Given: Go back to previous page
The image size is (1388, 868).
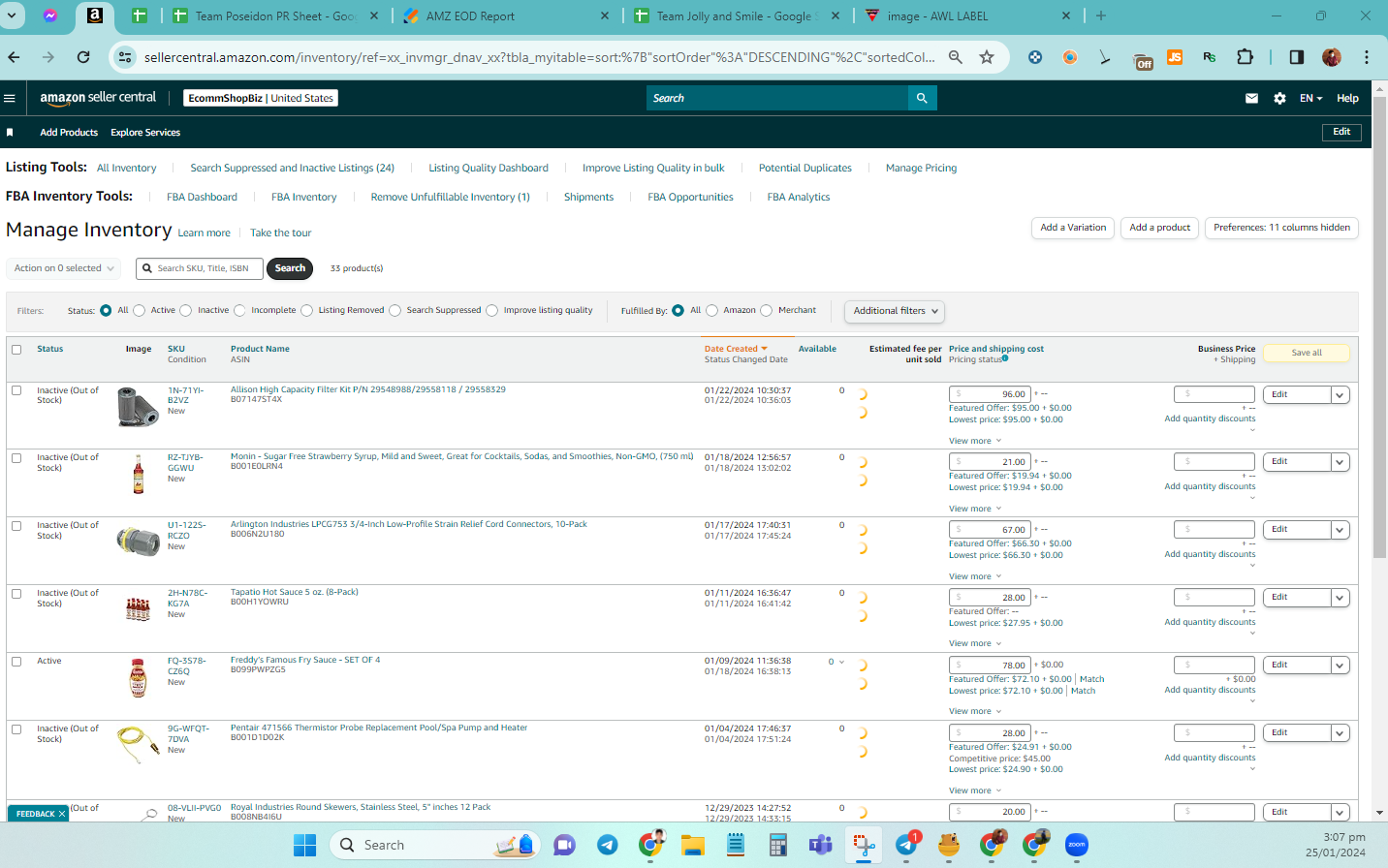Looking at the screenshot, I should tap(14, 57).
